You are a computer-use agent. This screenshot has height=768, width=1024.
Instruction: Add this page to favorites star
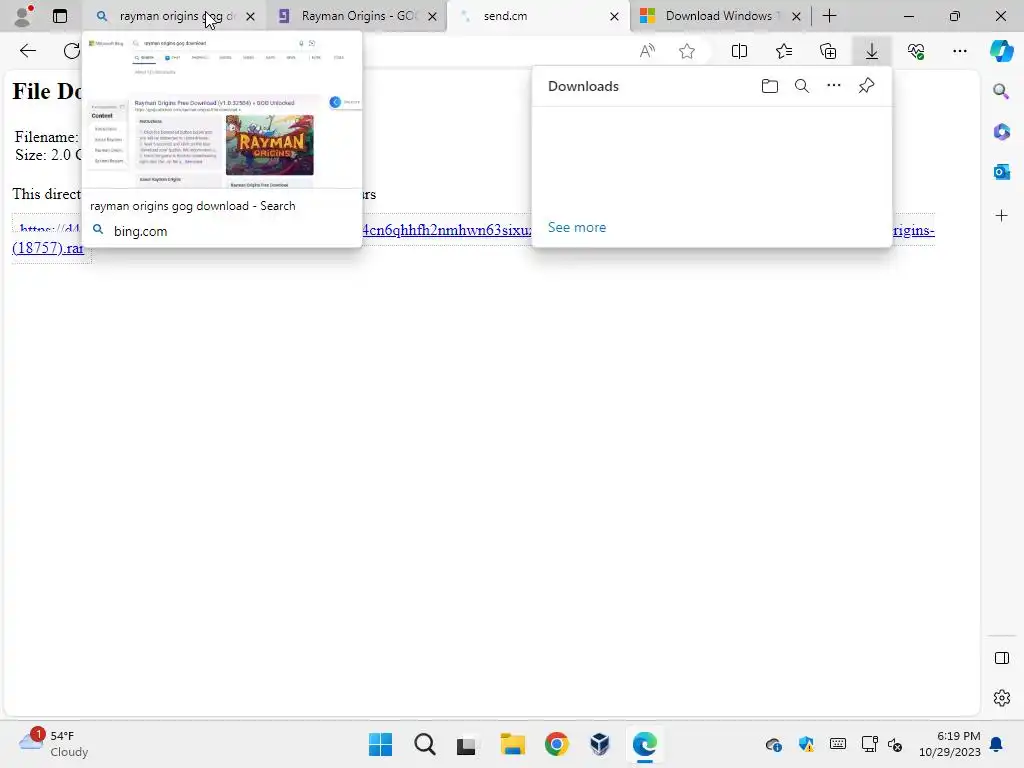[686, 51]
